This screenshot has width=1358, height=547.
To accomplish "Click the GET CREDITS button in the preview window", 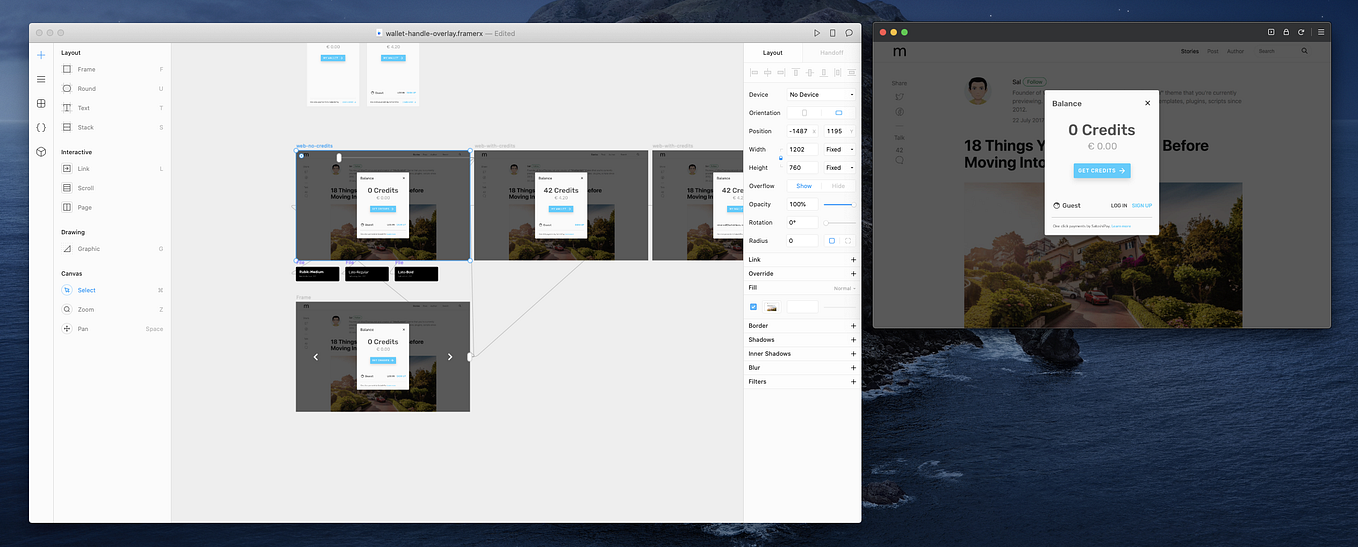I will click(x=1102, y=171).
